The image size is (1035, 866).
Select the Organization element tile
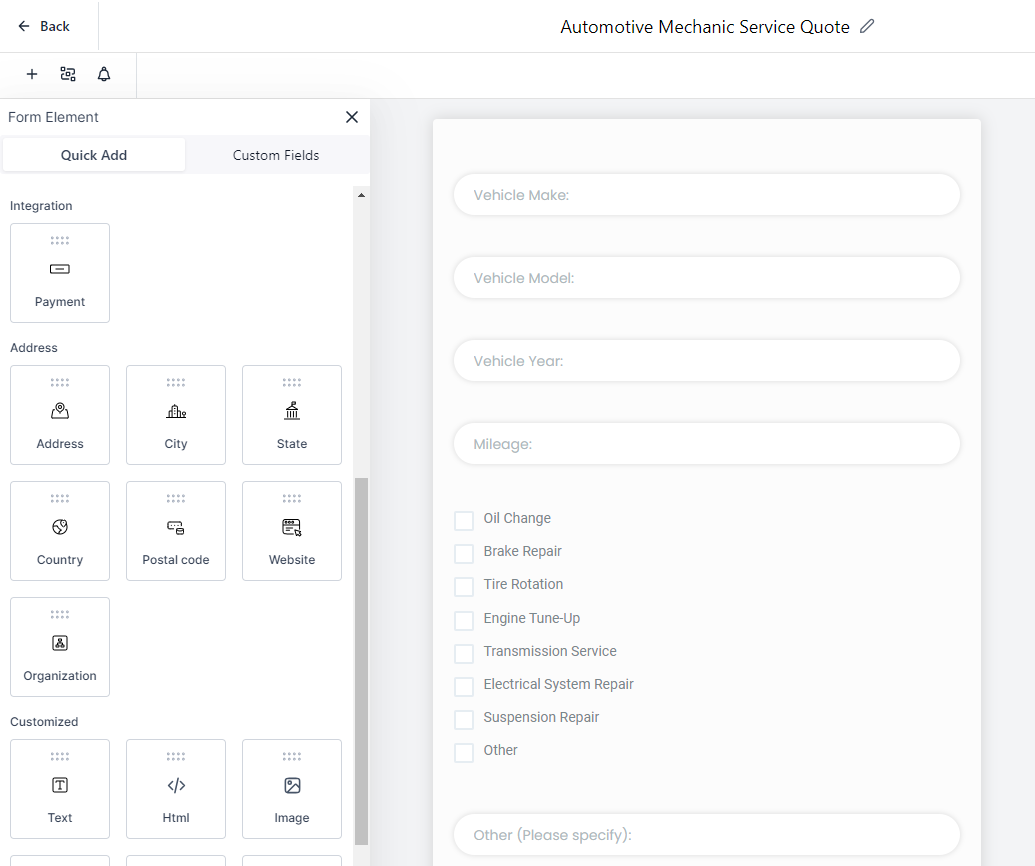click(x=60, y=647)
